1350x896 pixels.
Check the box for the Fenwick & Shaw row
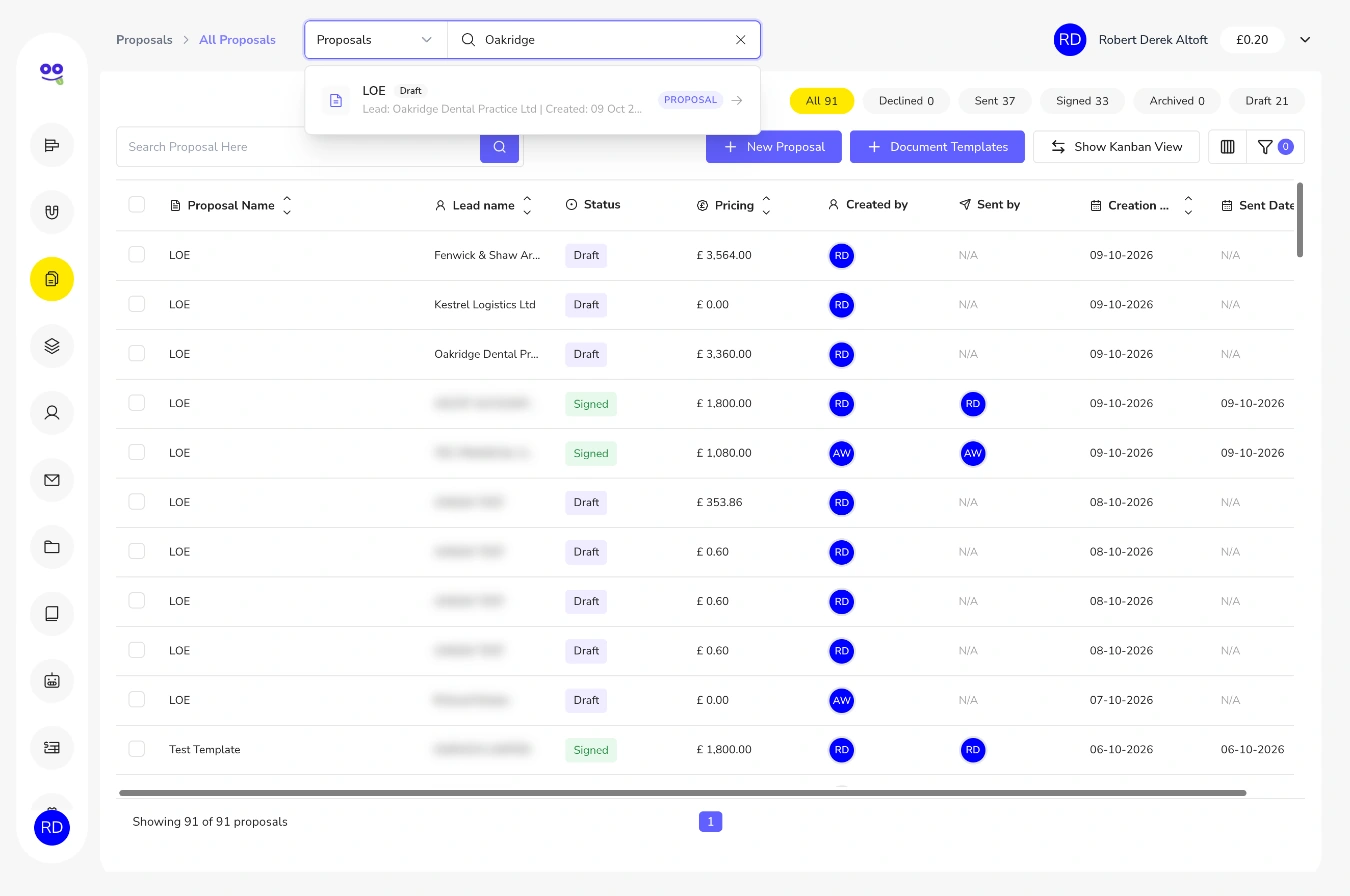tap(137, 255)
